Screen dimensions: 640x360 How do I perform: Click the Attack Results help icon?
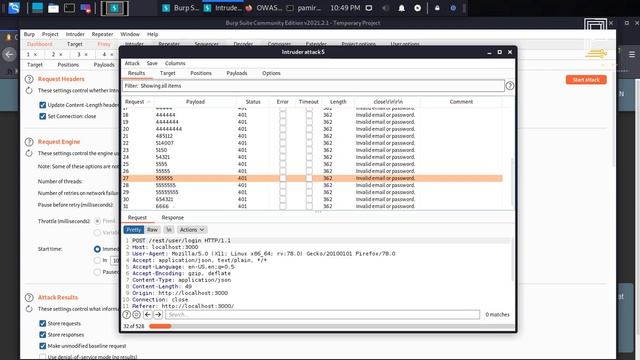29,298
